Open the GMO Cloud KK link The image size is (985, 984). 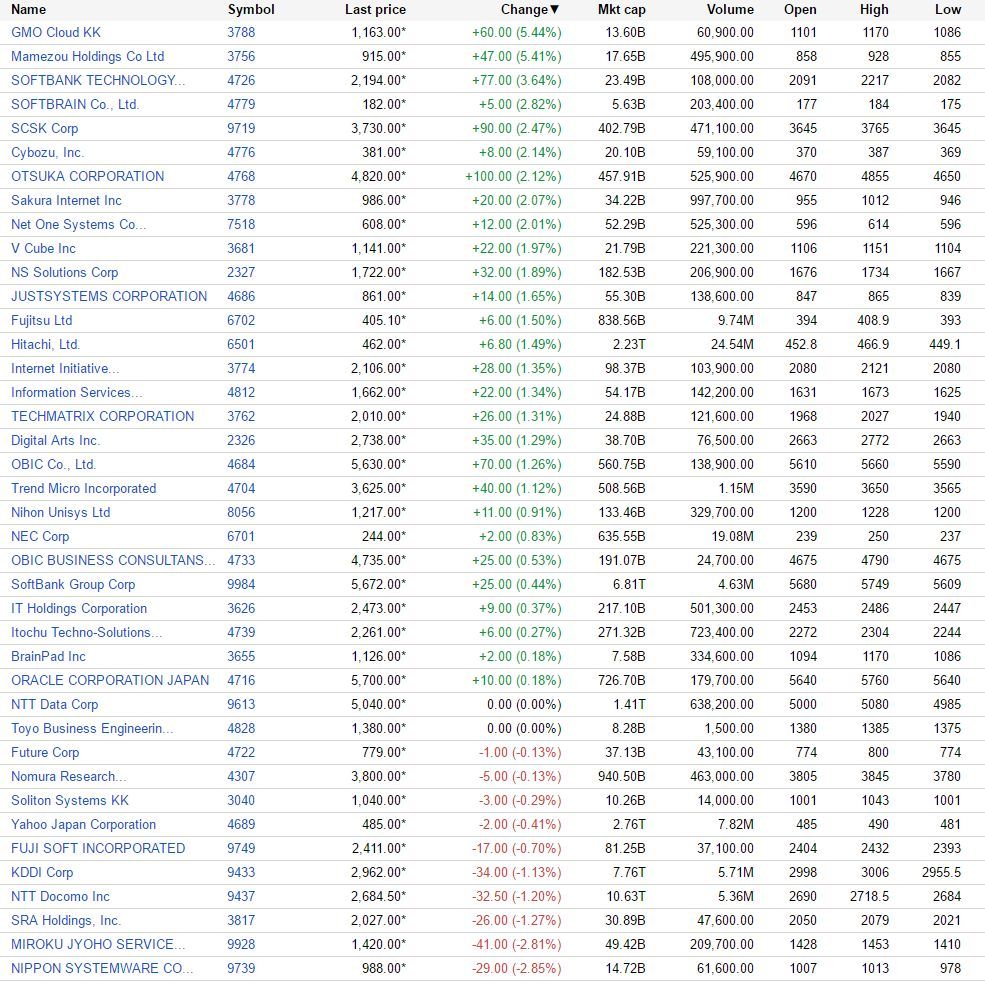(56, 33)
